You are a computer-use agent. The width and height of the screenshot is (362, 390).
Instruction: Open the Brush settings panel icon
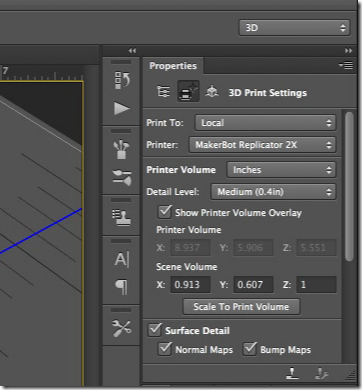pyautogui.click(x=122, y=177)
